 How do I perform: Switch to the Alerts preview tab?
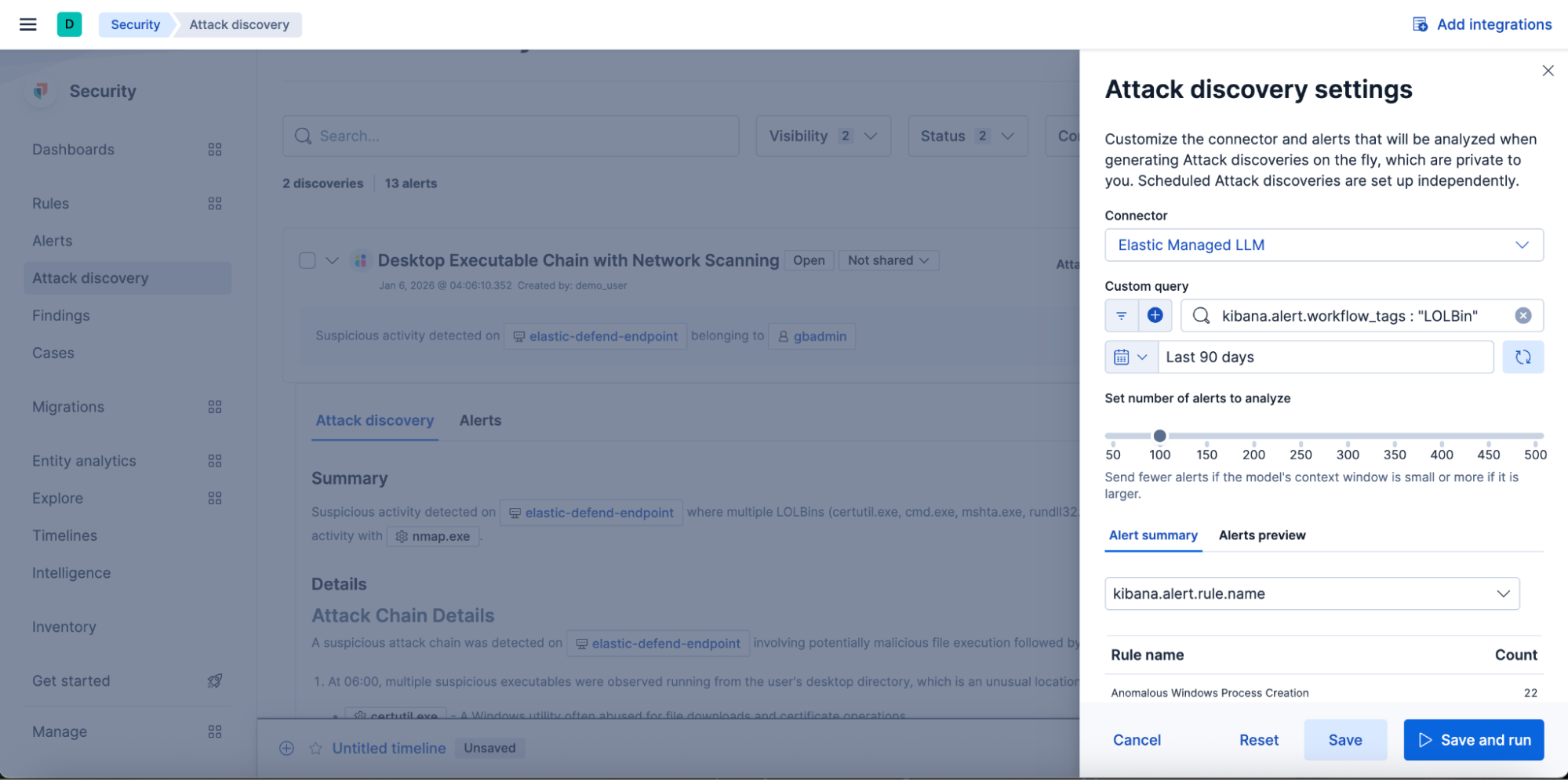1262,535
